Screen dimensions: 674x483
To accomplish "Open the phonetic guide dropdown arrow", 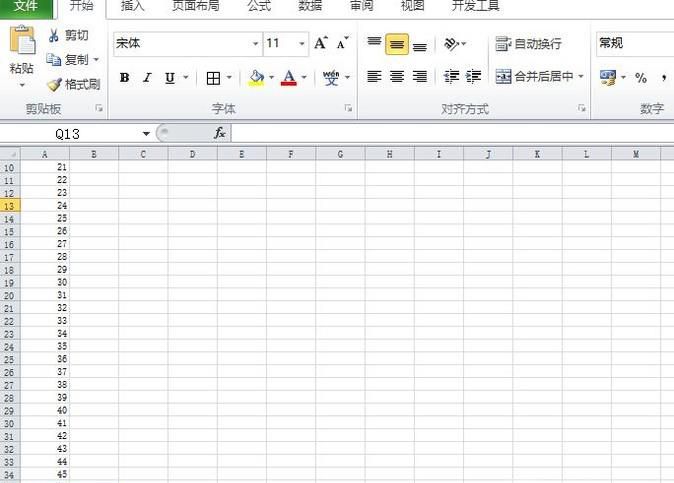I will point(347,78).
